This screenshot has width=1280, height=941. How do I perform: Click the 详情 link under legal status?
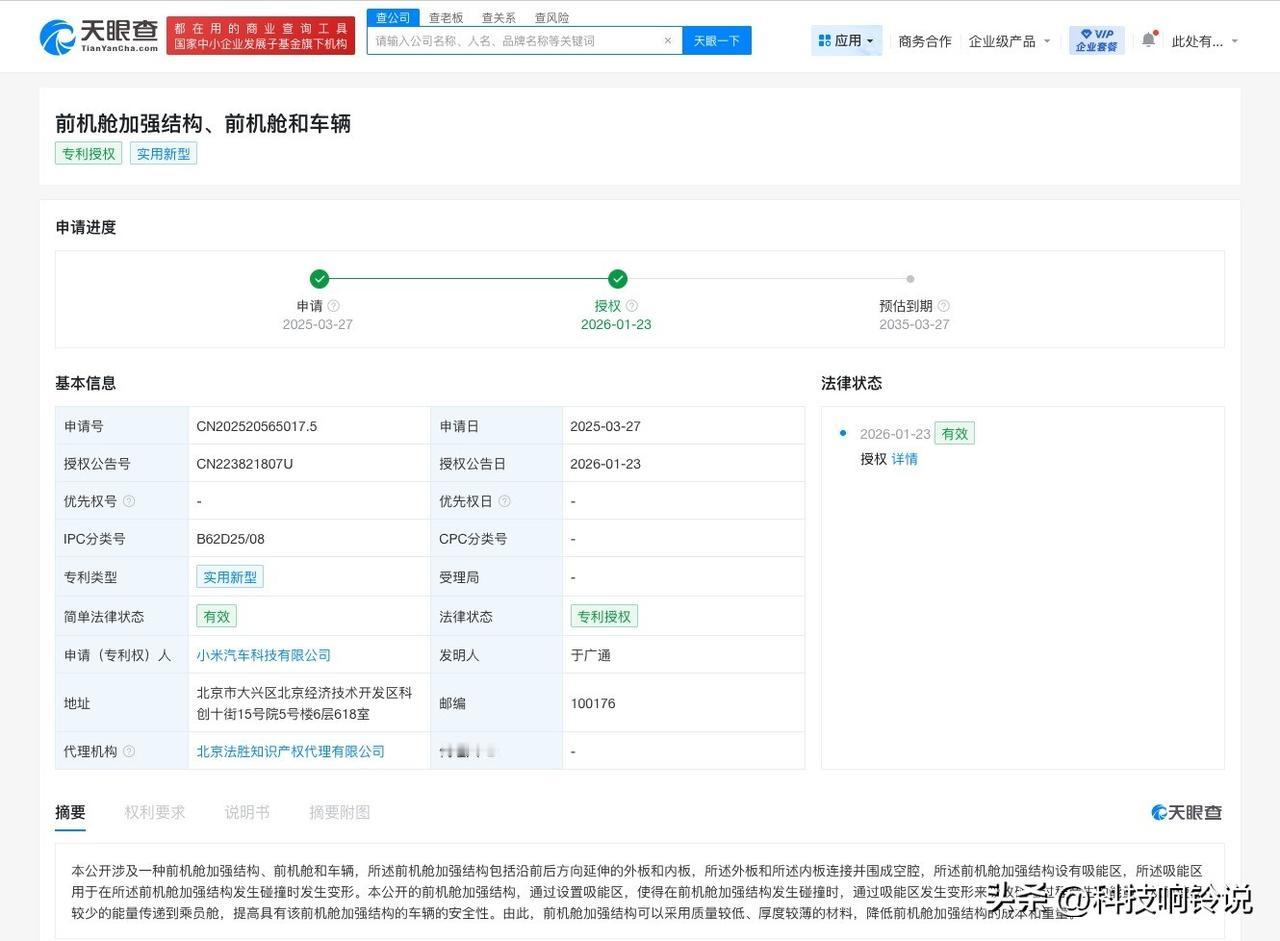903,458
